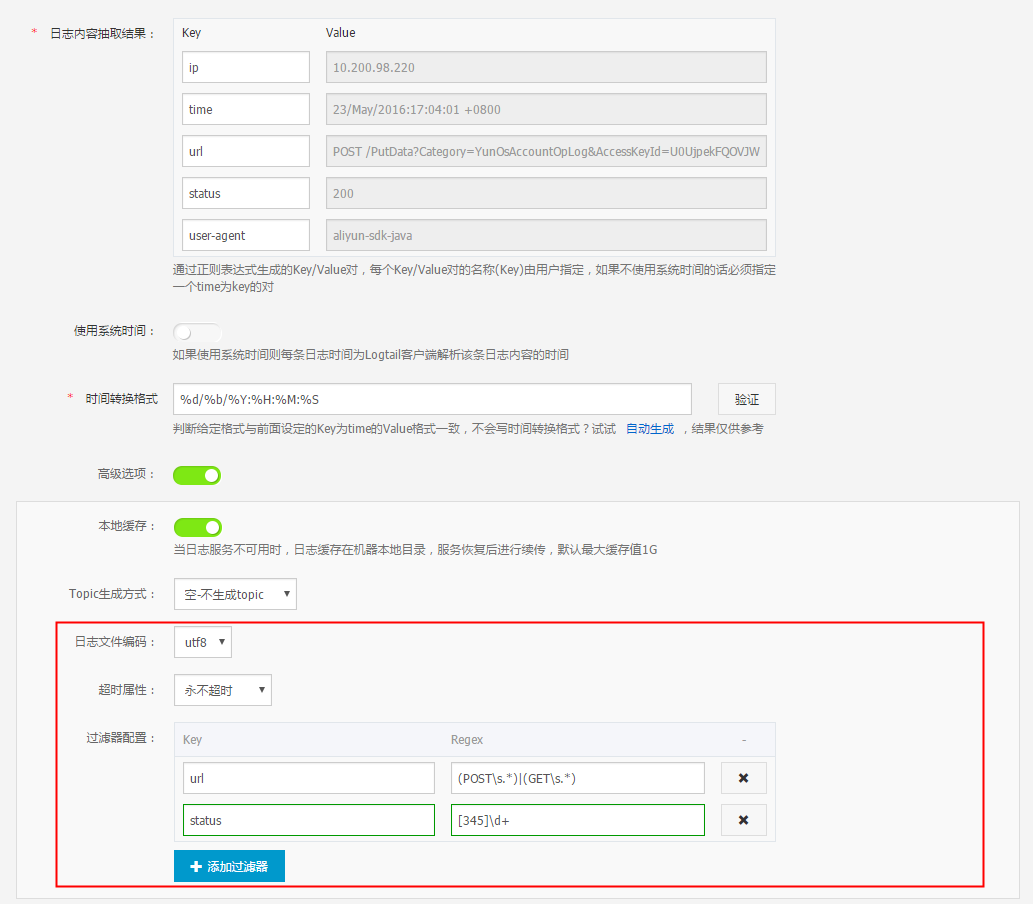Viewport: 1033px width, 904px height.
Task: Open the 日志文件编码 utf8 dropdown
Action: pos(202,642)
